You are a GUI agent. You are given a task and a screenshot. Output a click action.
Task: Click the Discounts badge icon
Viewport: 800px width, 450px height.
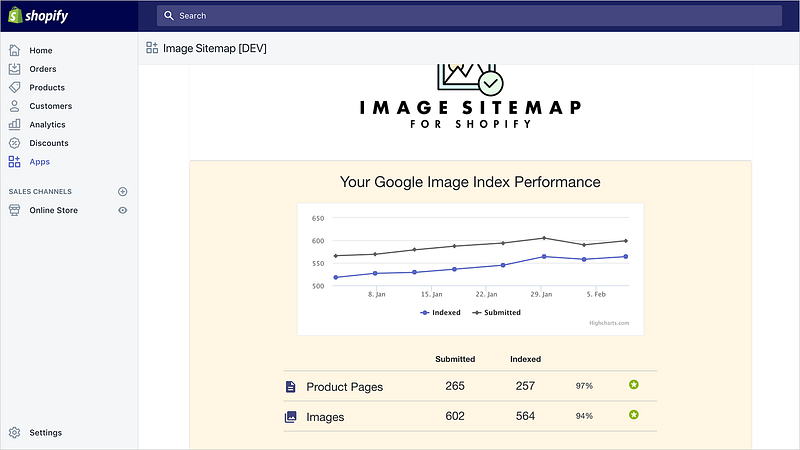coord(14,143)
